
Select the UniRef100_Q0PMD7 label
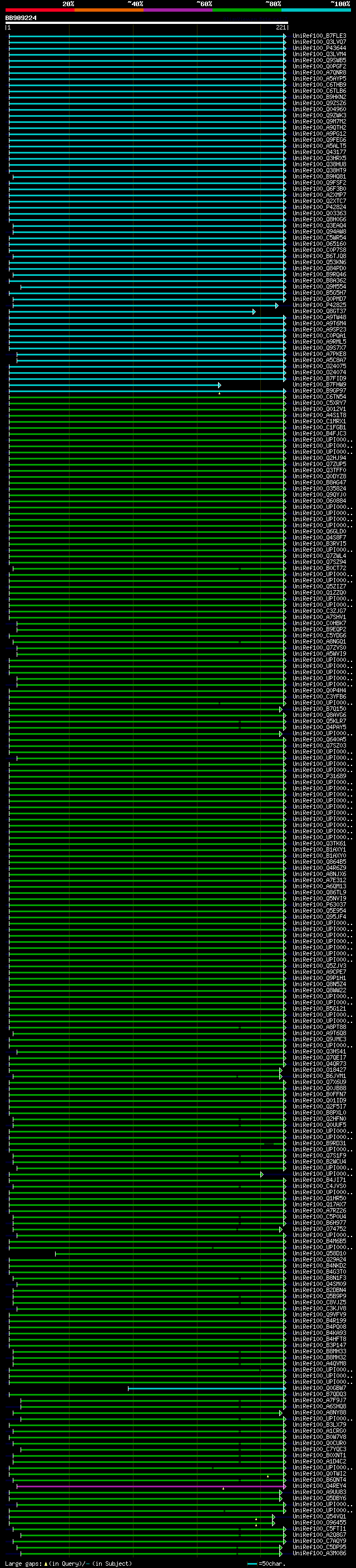click(319, 299)
